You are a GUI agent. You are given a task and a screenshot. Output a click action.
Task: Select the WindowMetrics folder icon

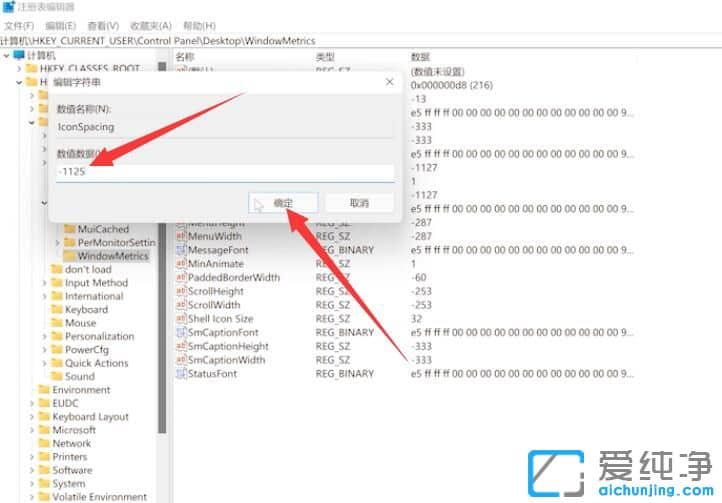click(70, 256)
